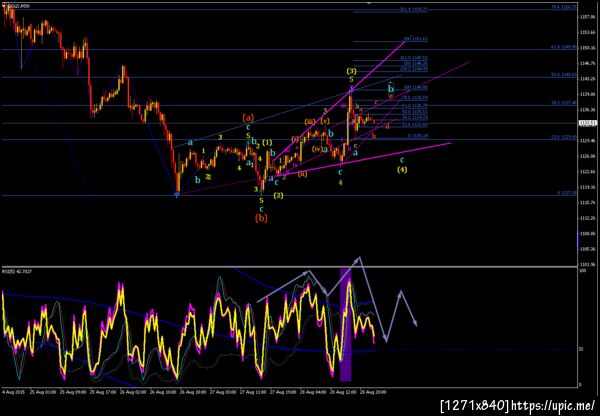Click the 1129.46 price scale value
Viewport: 600px width, 416px height.
pos(586,141)
